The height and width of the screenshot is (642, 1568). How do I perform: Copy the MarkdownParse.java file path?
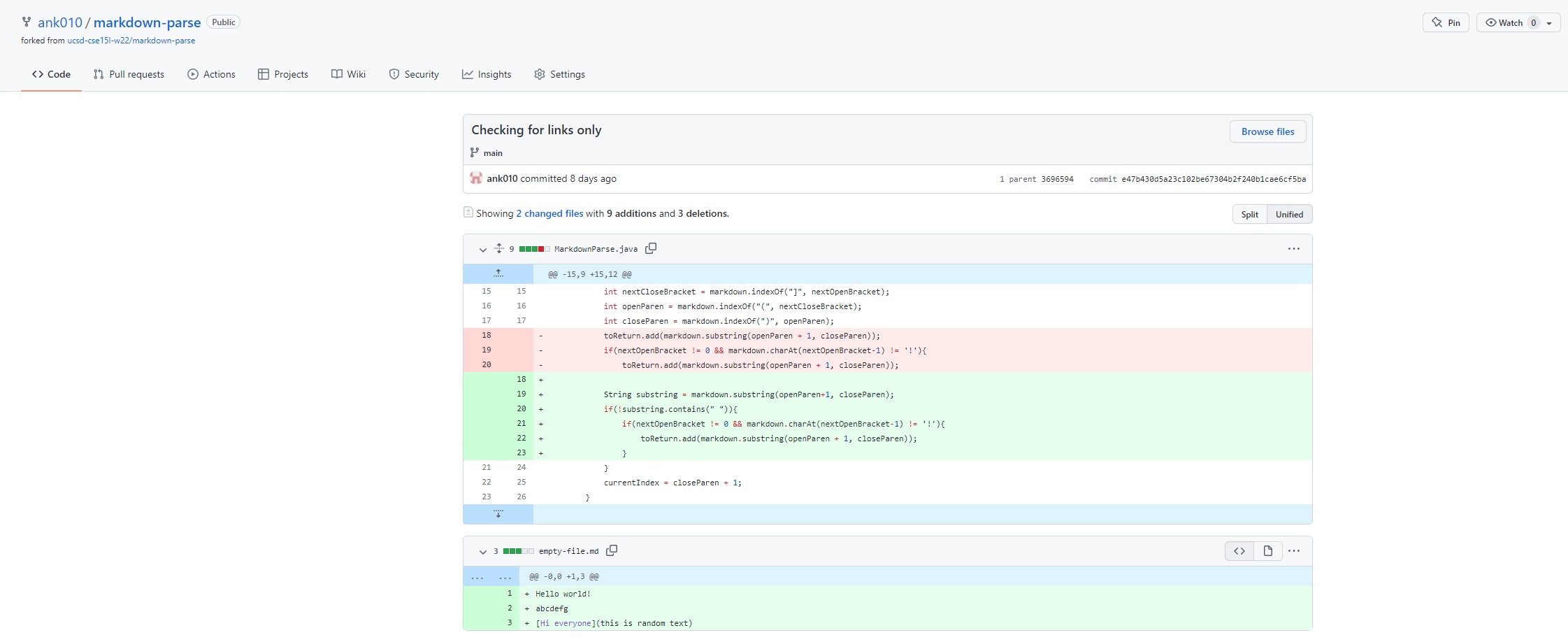pyautogui.click(x=651, y=248)
